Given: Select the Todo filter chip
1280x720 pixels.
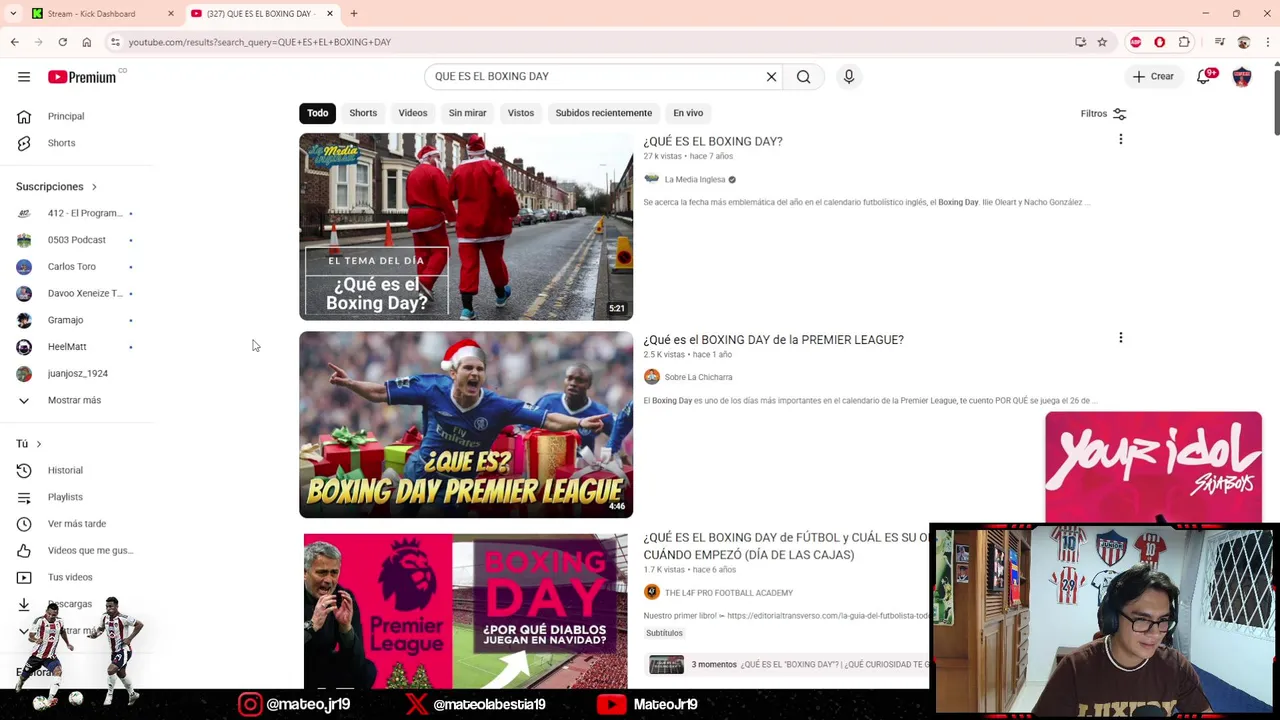Looking at the screenshot, I should pos(317,113).
